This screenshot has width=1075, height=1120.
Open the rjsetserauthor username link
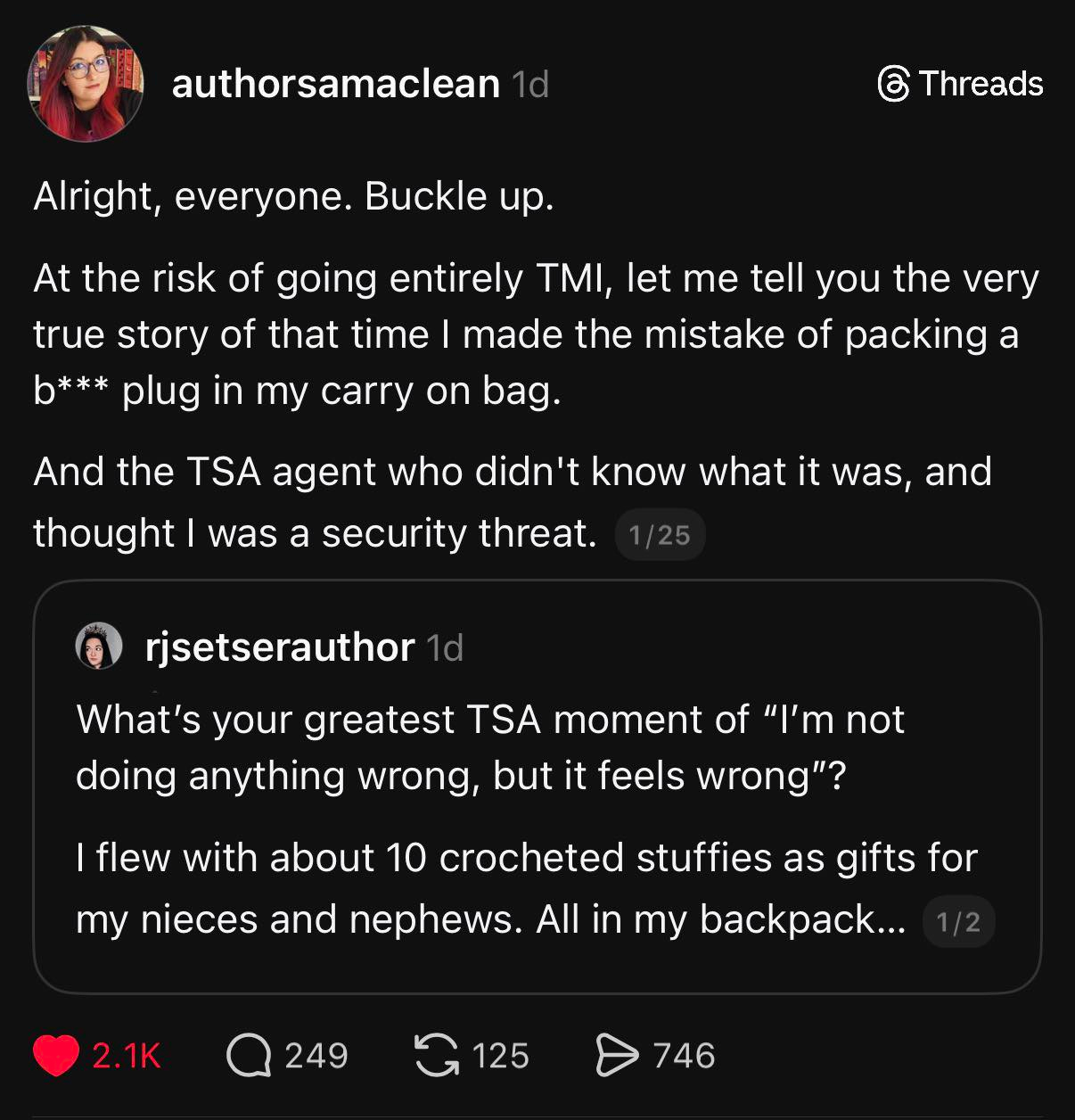coord(279,647)
